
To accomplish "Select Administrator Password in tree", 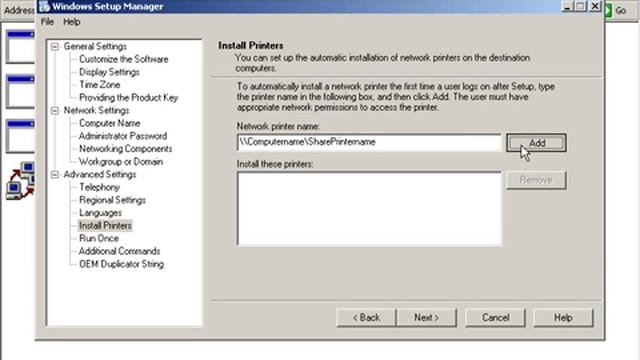I will pos(122,136).
